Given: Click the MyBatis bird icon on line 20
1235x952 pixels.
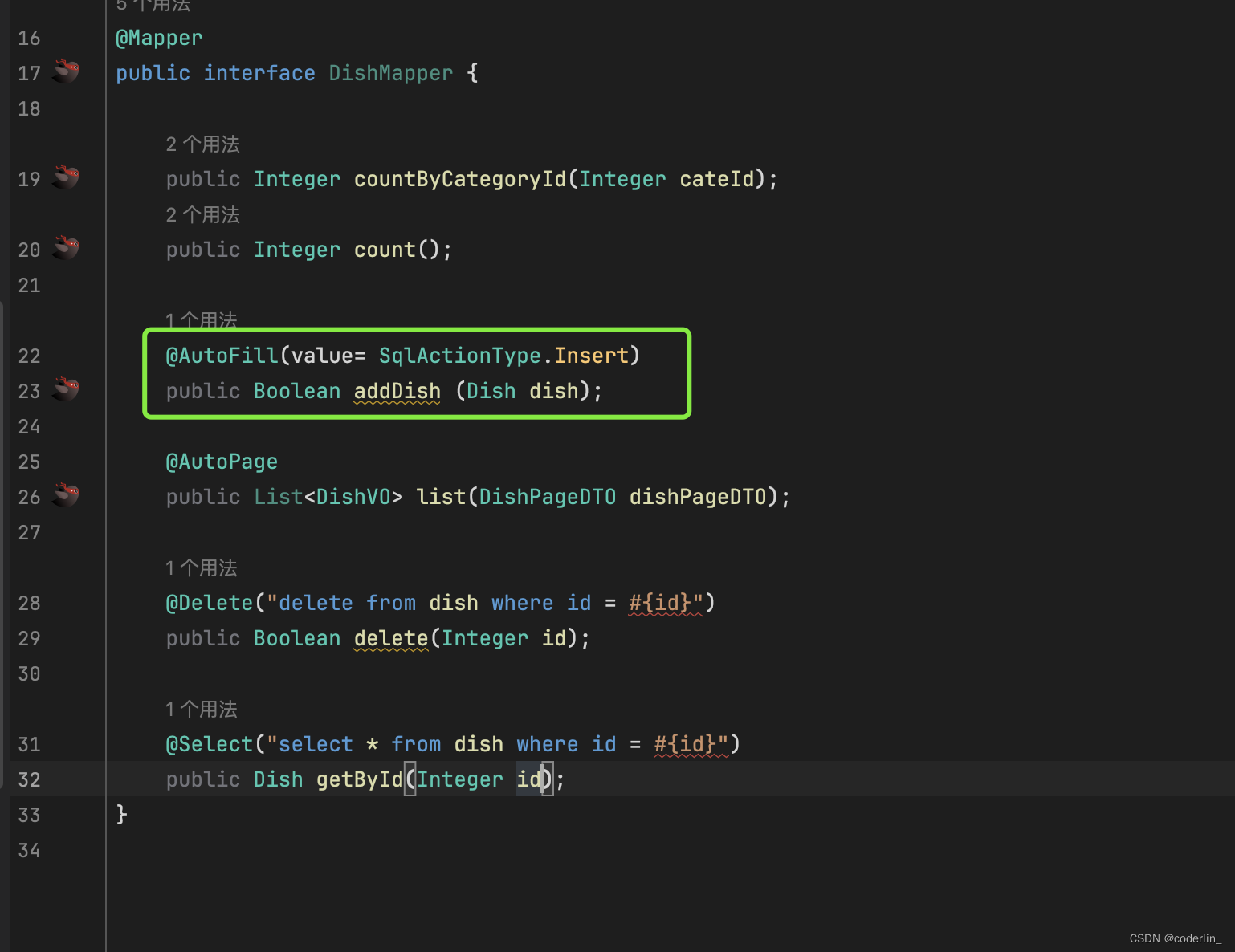Looking at the screenshot, I should coord(66,247).
